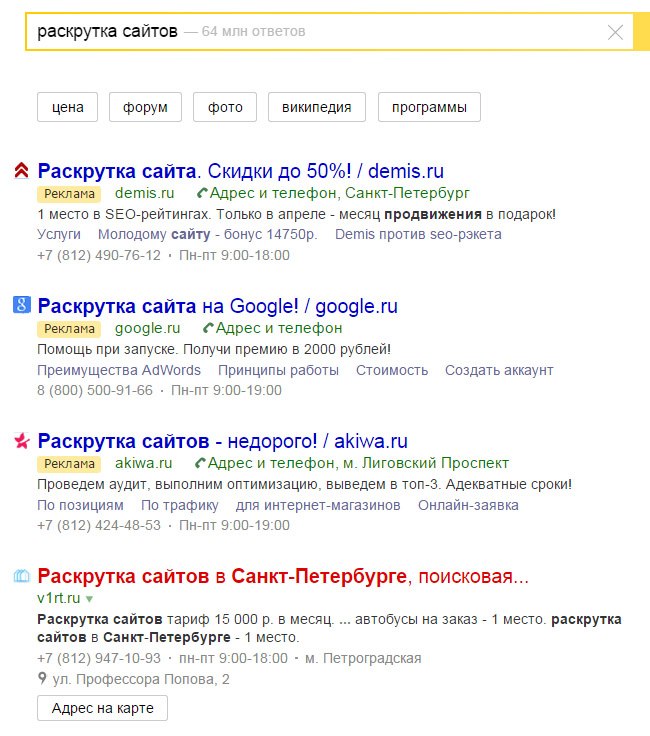
Task: Click the Реклама label of demis.ru ad
Action: 69,194
